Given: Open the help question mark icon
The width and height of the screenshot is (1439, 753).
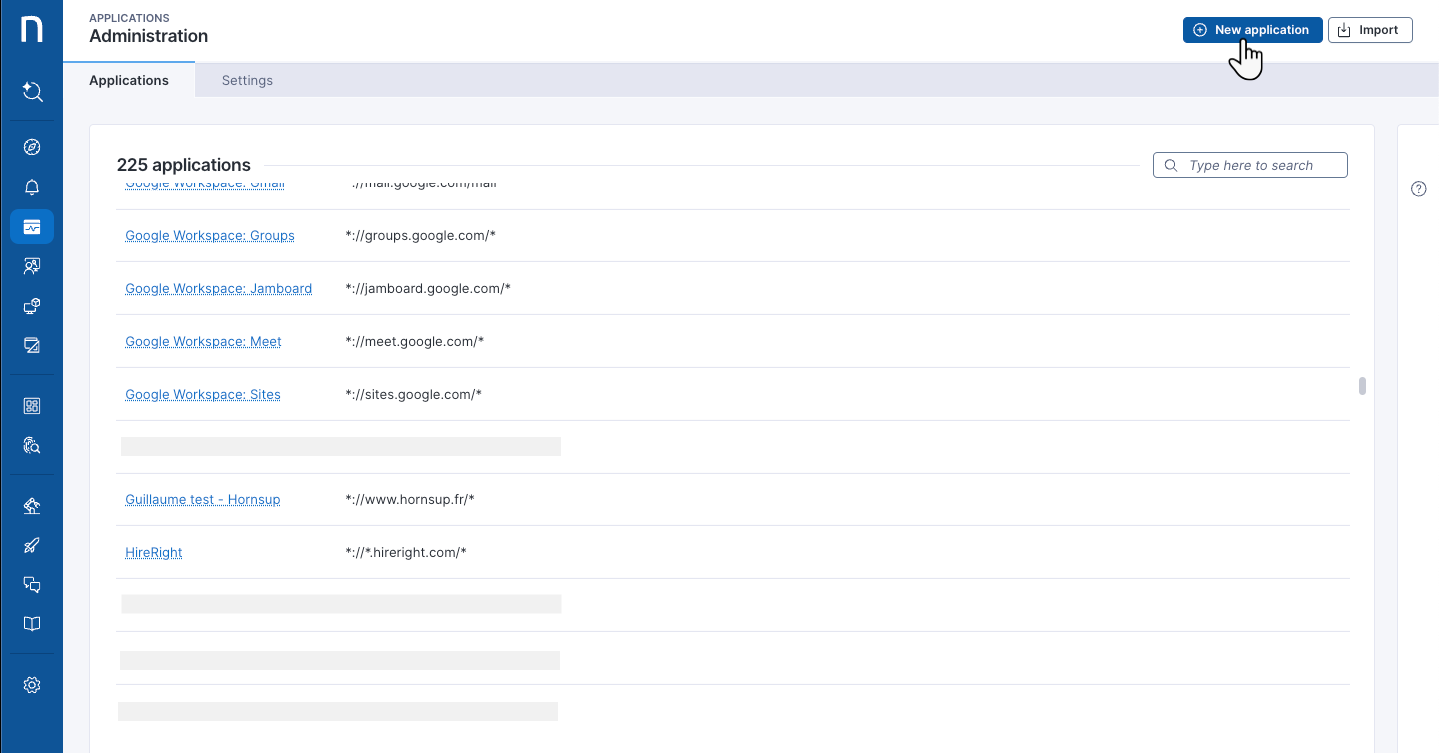Looking at the screenshot, I should coord(1417,188).
